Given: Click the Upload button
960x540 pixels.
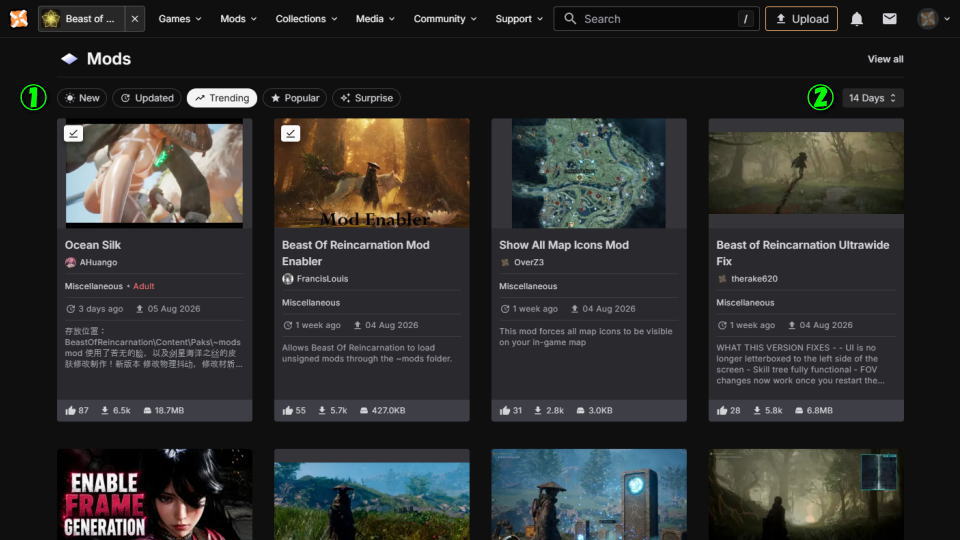Looking at the screenshot, I should tap(801, 19).
